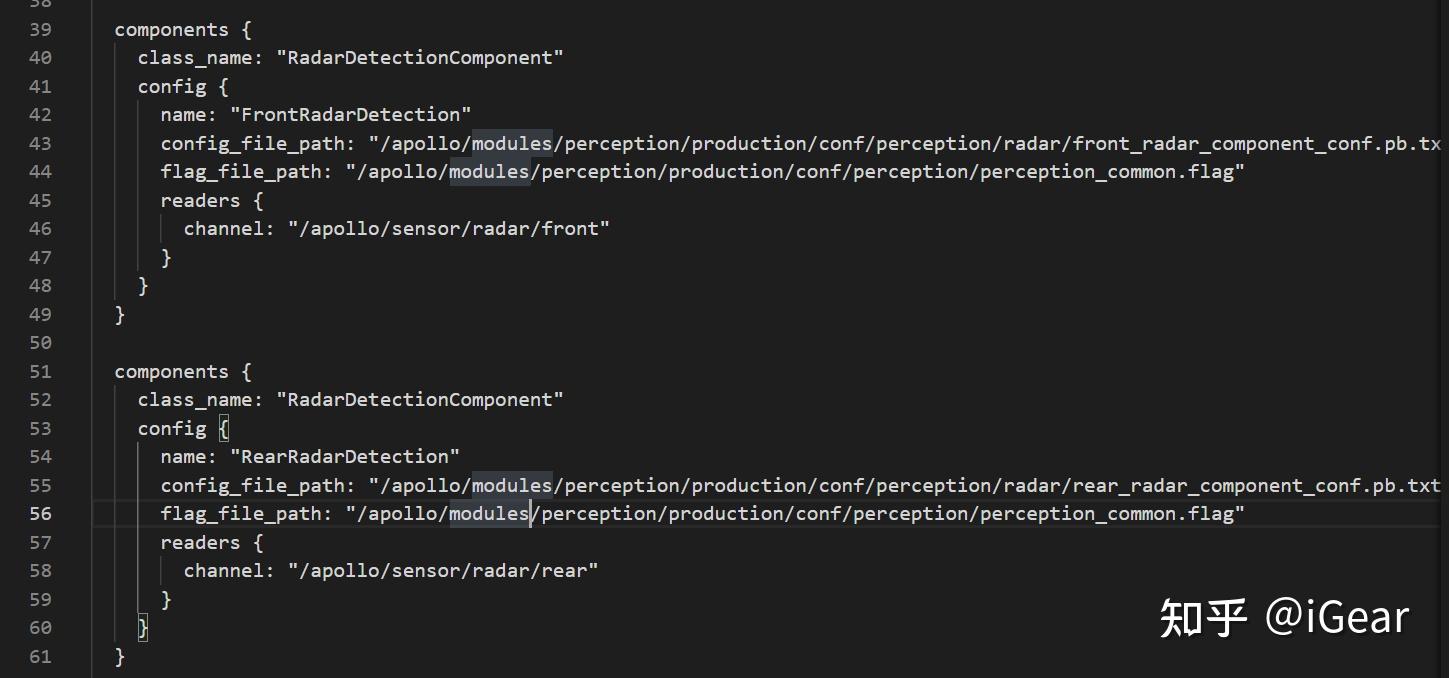
Task: Click the 知乎 @iGear watermark
Action: 1284,617
